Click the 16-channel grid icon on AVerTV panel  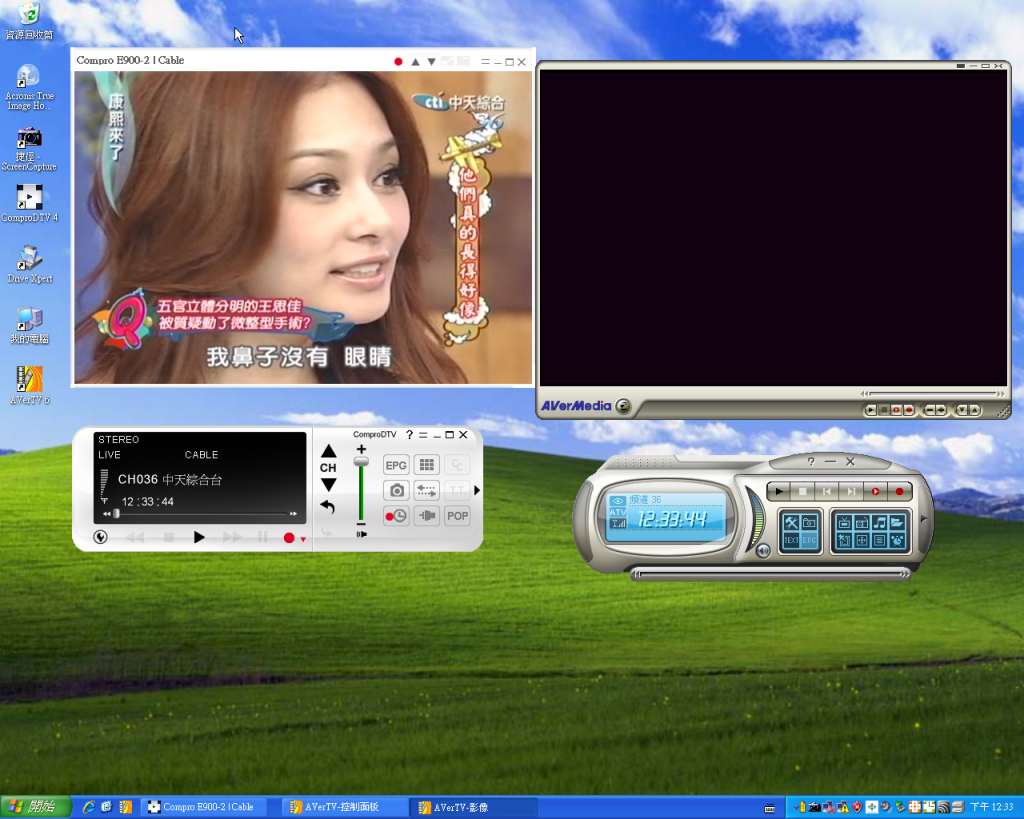(862, 540)
